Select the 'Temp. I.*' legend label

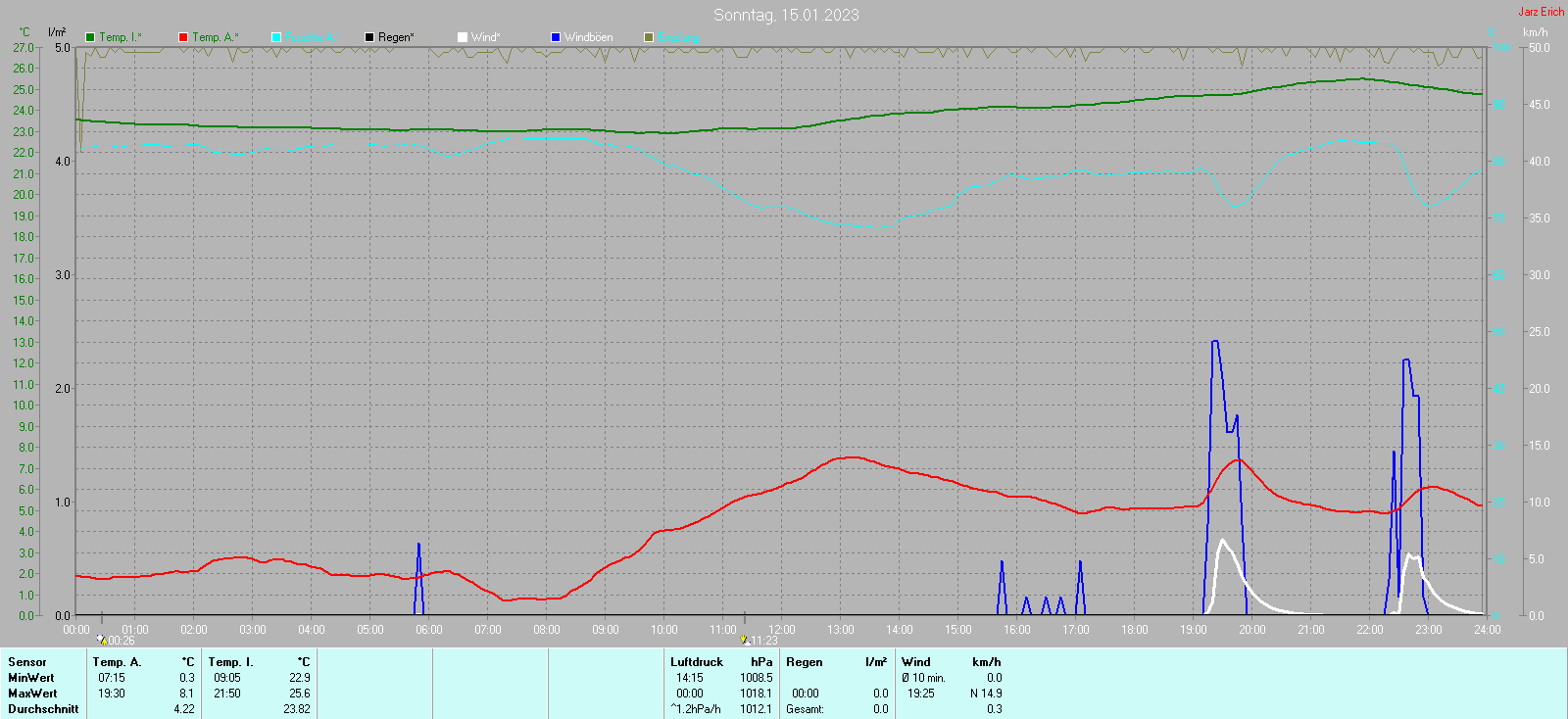coord(121,37)
